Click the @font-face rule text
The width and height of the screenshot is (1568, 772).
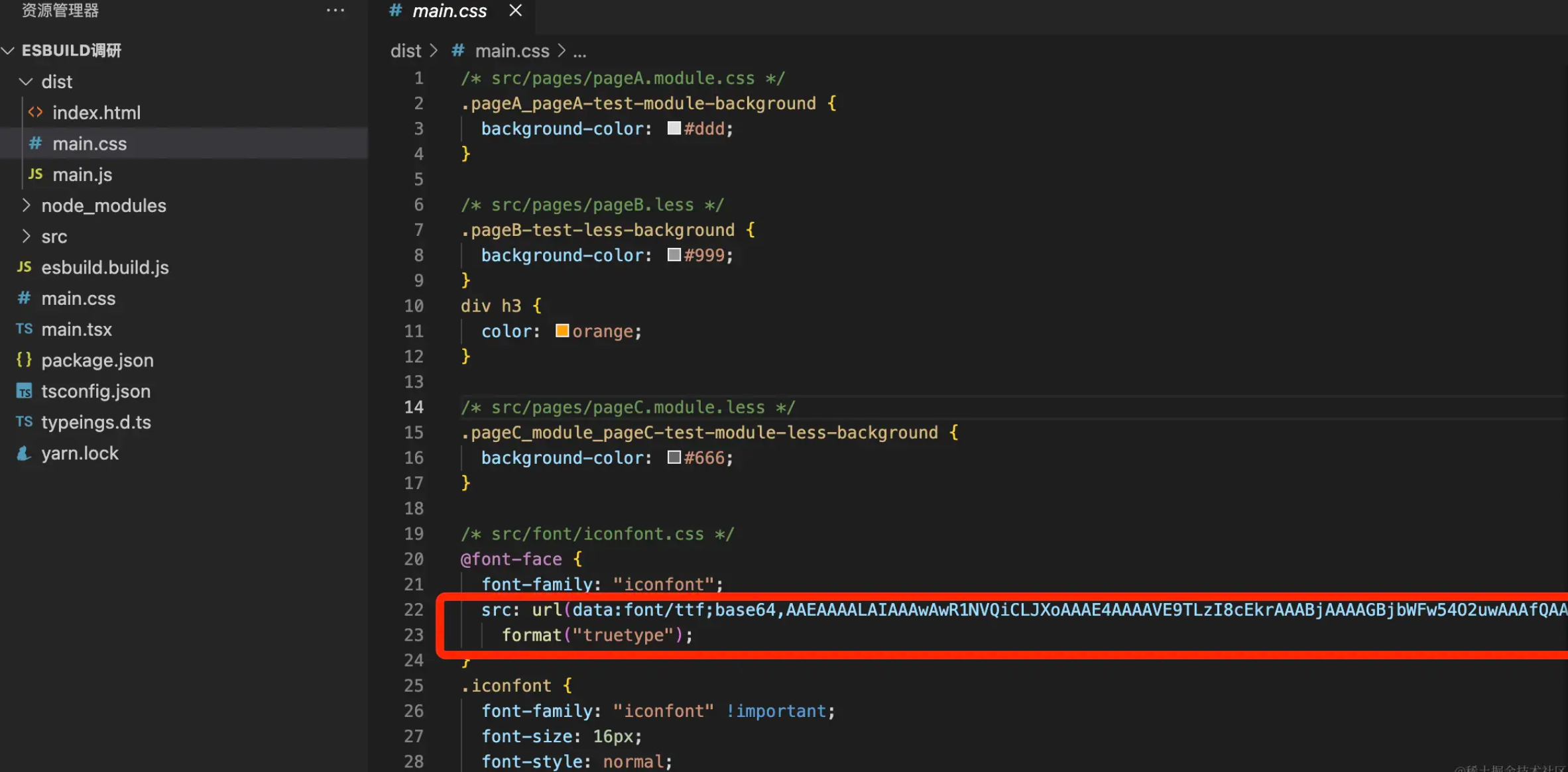511,559
